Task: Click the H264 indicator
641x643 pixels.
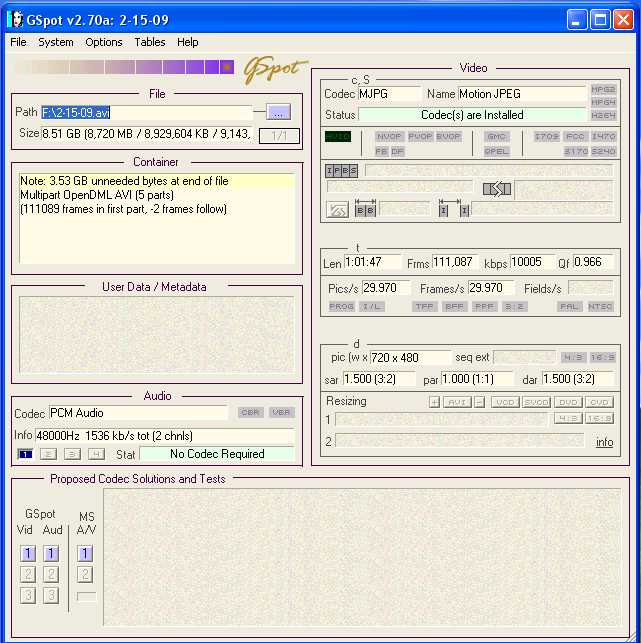Action: 603,116
